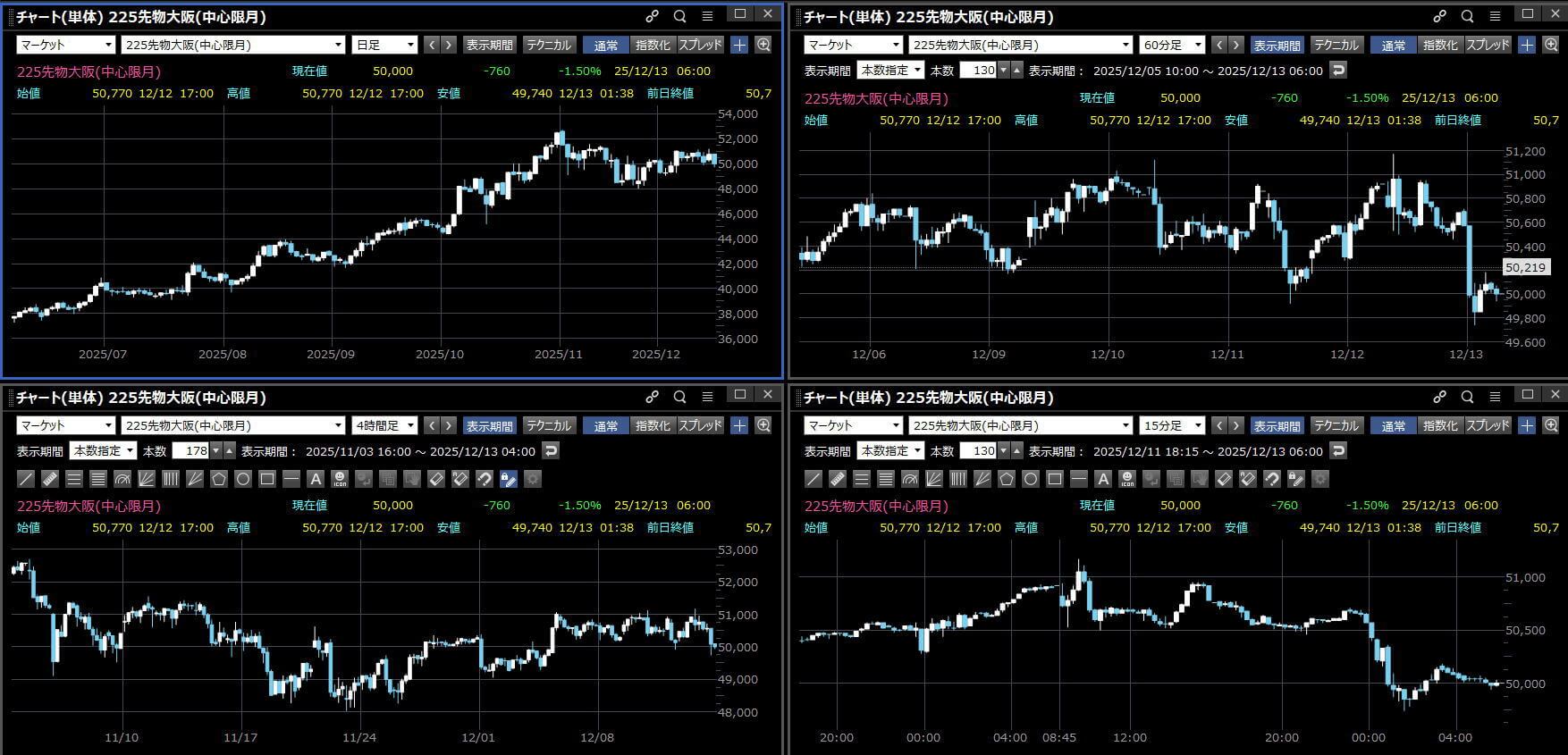
Task: Click the crosshair plus icon in 60分足 chart
Action: click(1527, 45)
